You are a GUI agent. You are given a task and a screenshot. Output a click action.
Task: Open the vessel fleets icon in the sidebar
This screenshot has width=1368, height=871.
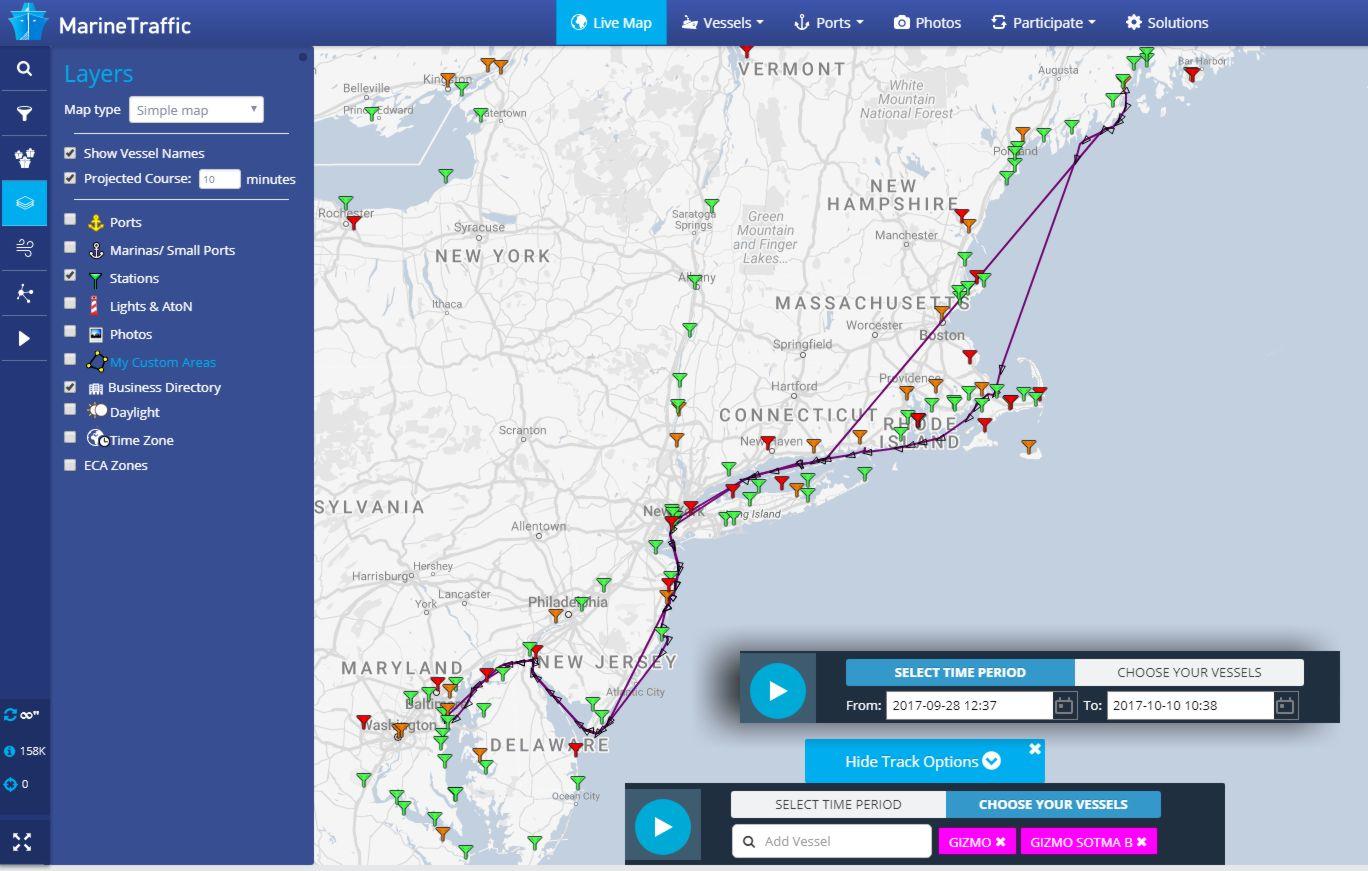[24, 158]
